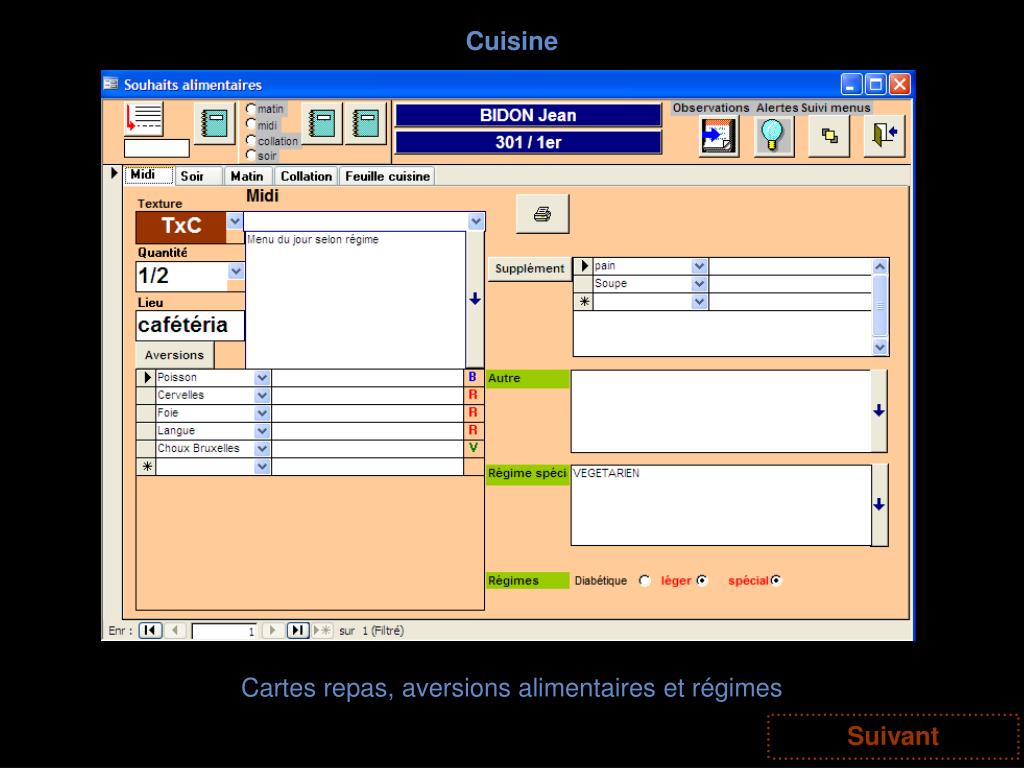Click the notebook icon beside the BIDON Jean name

pyautogui.click(x=366, y=123)
